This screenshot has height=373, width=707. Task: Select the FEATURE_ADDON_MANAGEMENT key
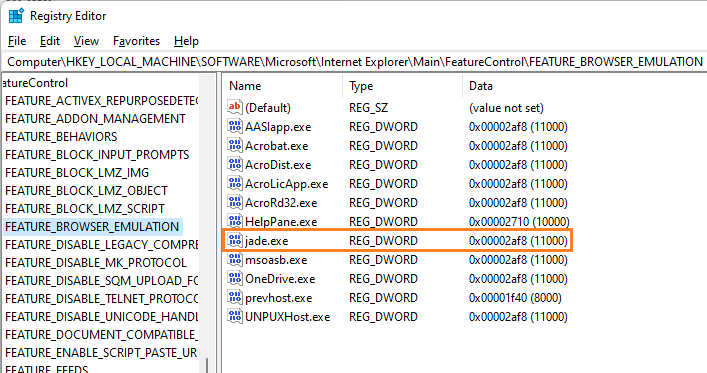coord(95,119)
